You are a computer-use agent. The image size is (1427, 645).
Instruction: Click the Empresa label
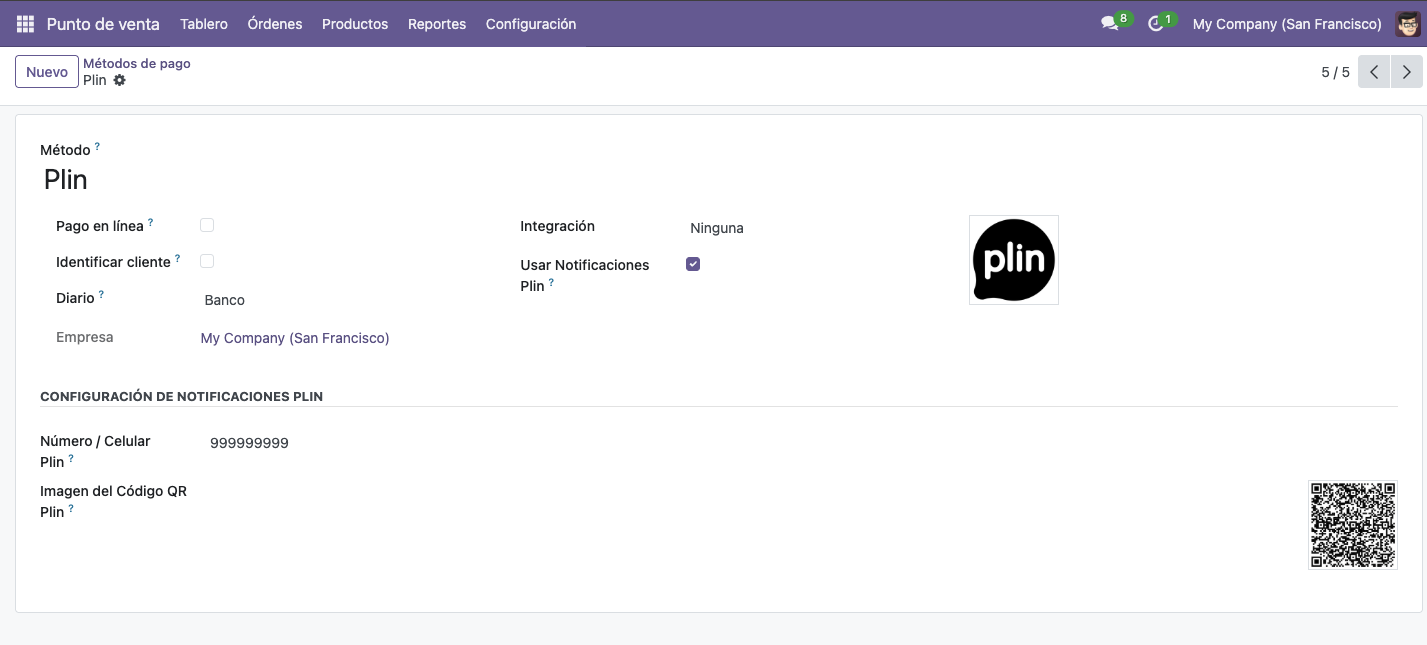[85, 337]
